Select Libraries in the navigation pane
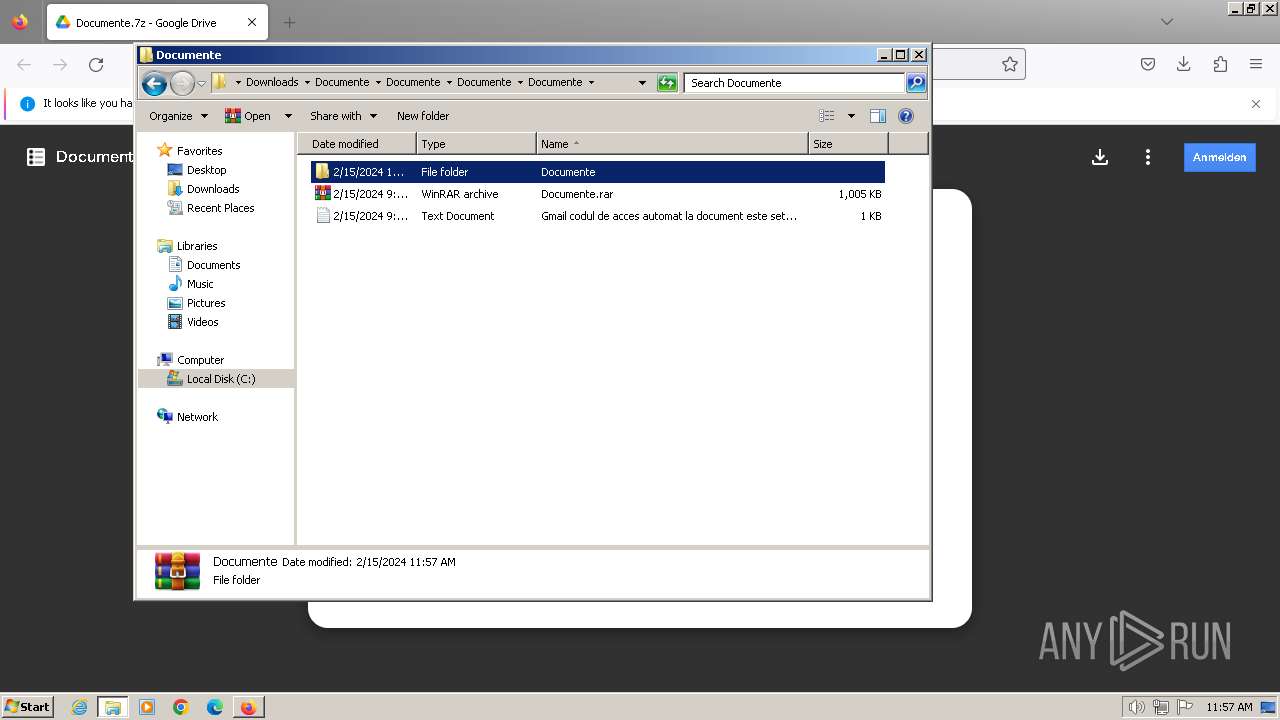Viewport: 1280px width, 720px height. (x=197, y=246)
